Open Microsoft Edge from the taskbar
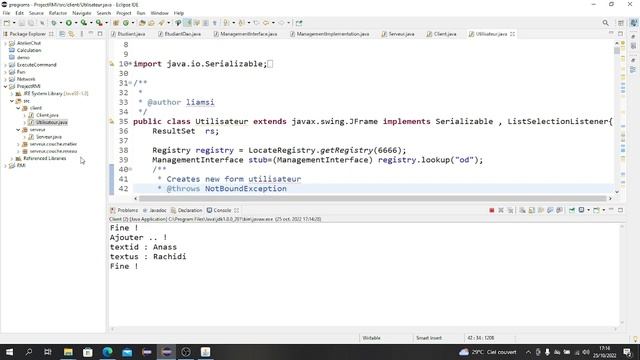The width and height of the screenshot is (640, 360). point(107,352)
